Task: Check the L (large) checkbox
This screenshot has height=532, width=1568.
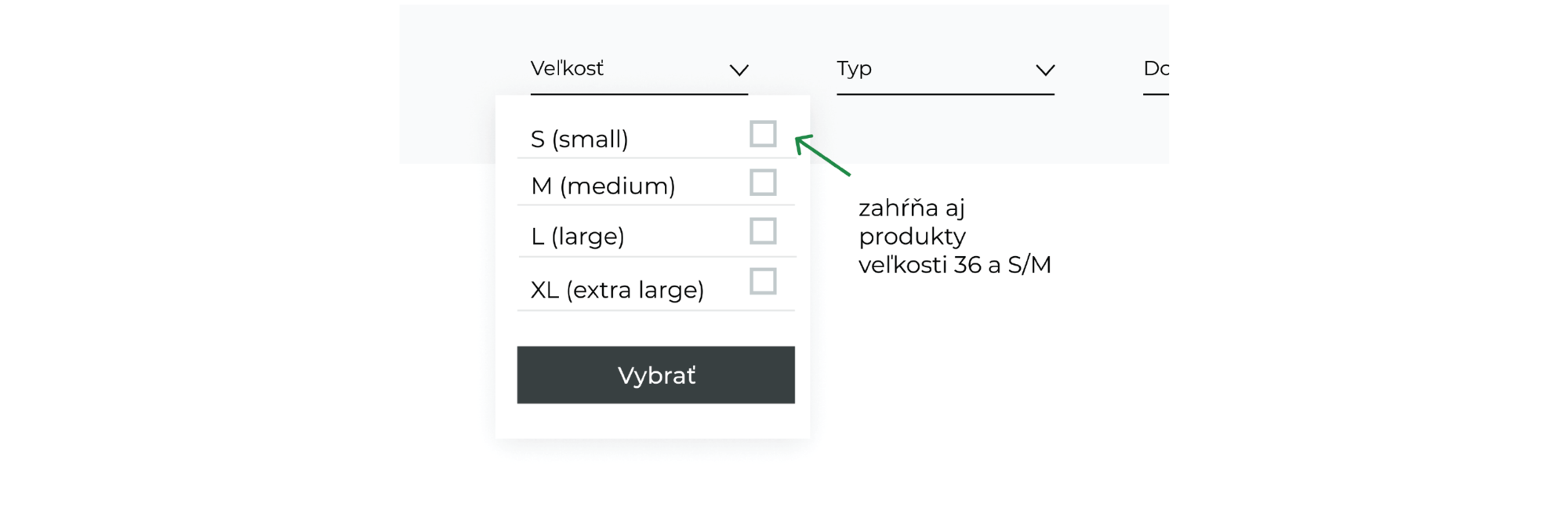Action: 763,231
